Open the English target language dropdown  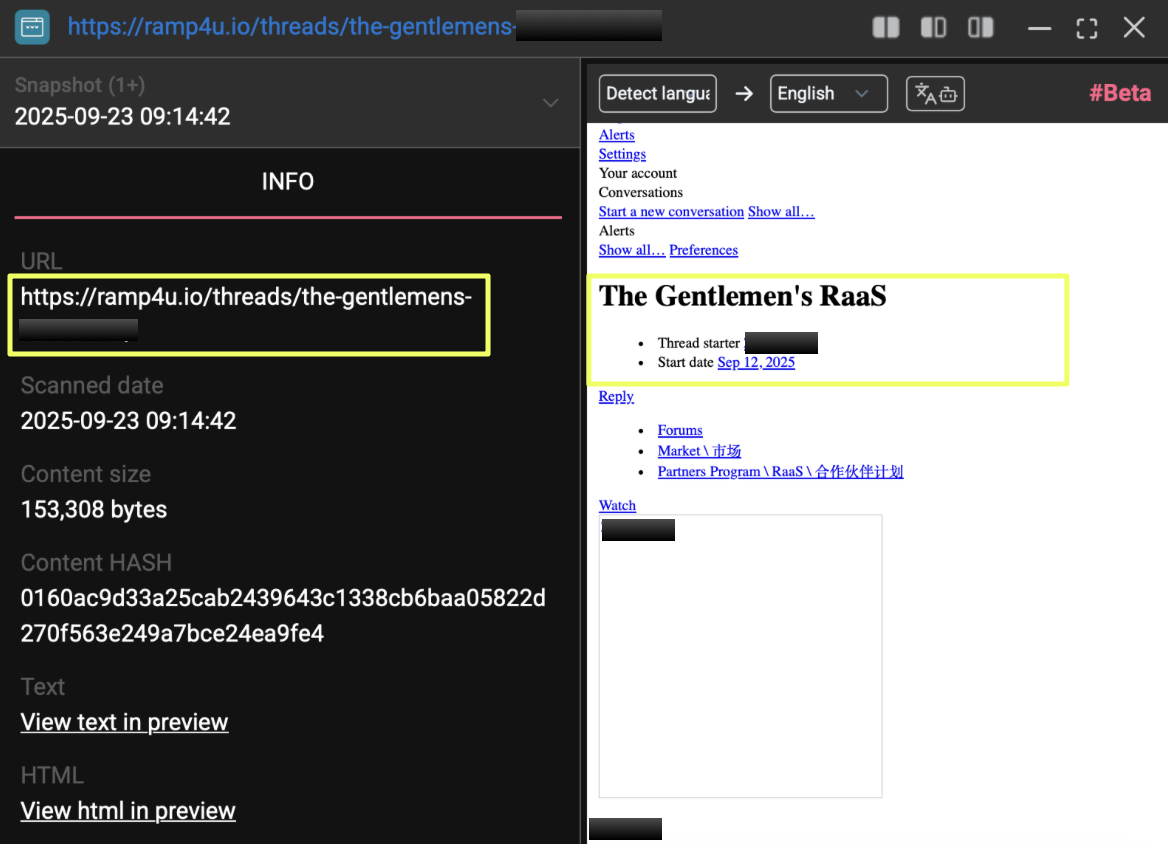pyautogui.click(x=828, y=94)
